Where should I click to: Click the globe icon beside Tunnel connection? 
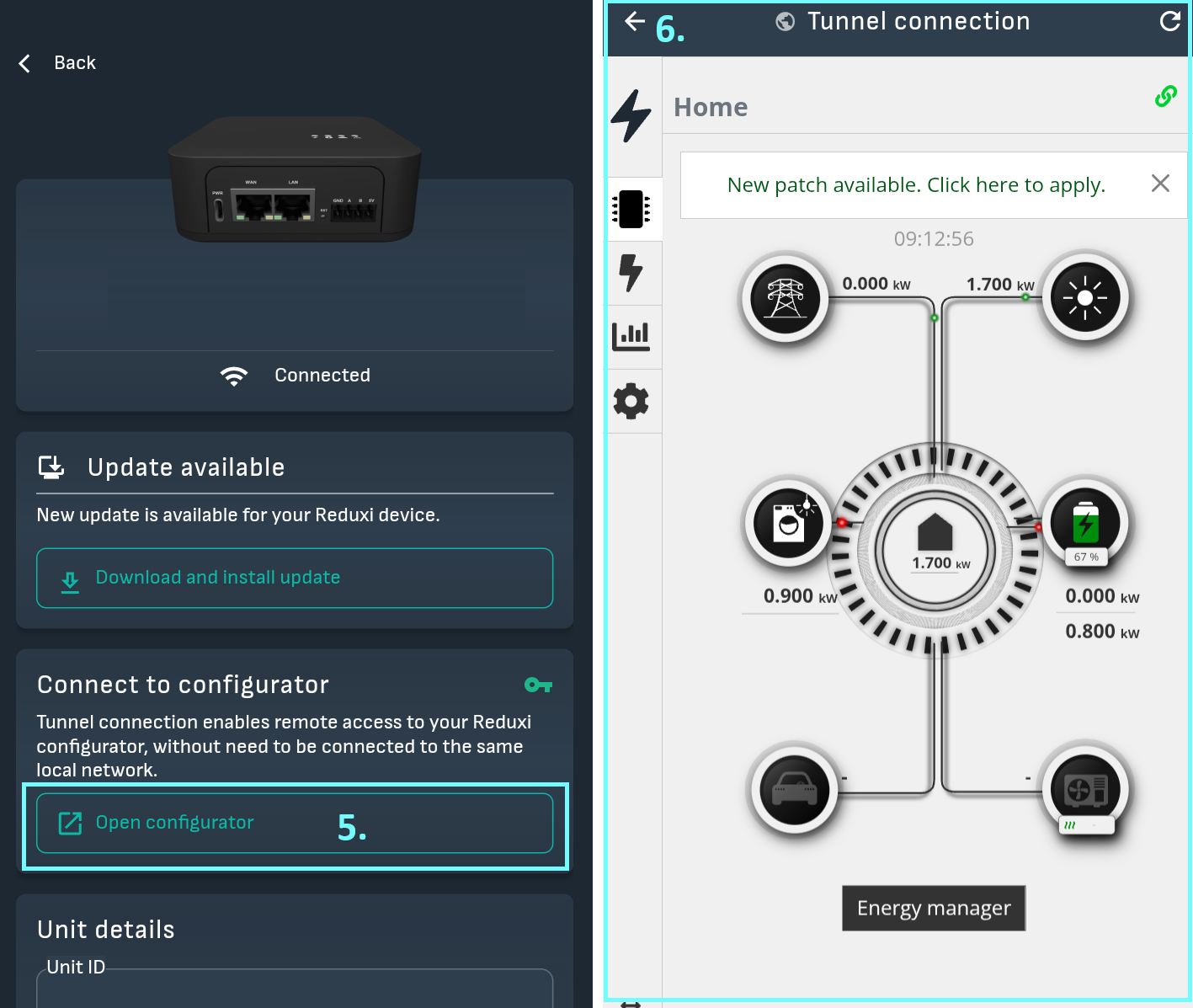pyautogui.click(x=786, y=22)
